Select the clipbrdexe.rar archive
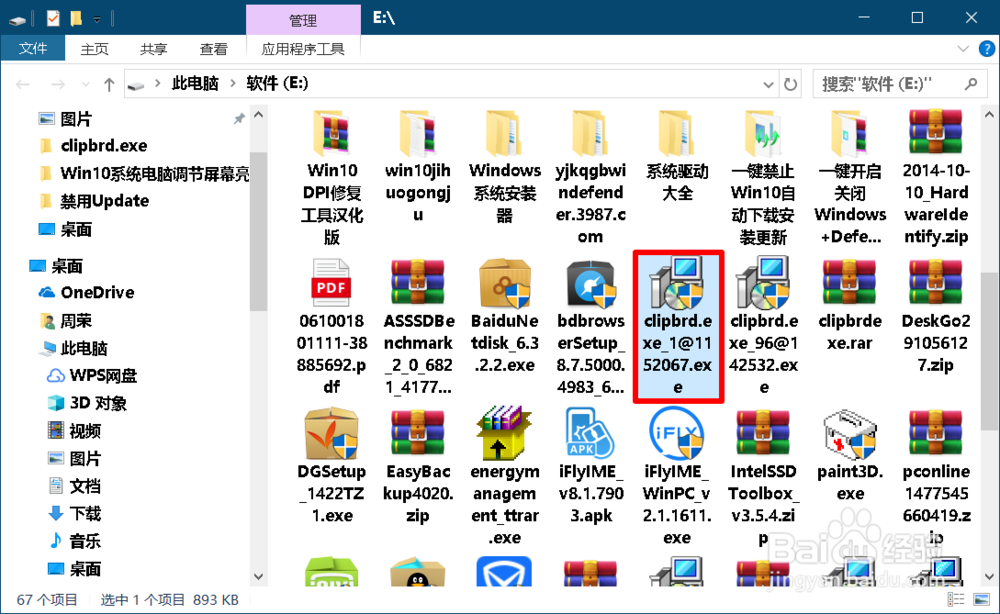This screenshot has height=614, width=1000. point(850,305)
